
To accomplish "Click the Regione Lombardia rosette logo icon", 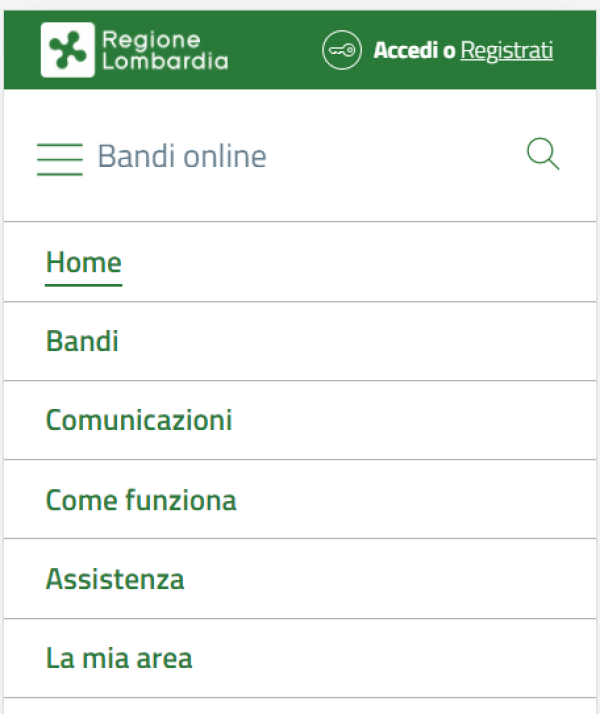I will (67, 50).
